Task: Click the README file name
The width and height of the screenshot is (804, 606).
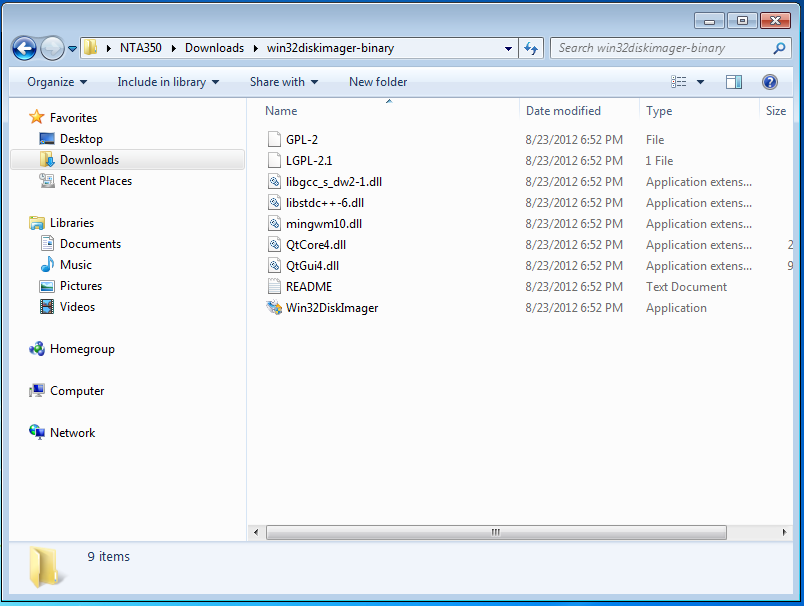Action: click(x=309, y=287)
